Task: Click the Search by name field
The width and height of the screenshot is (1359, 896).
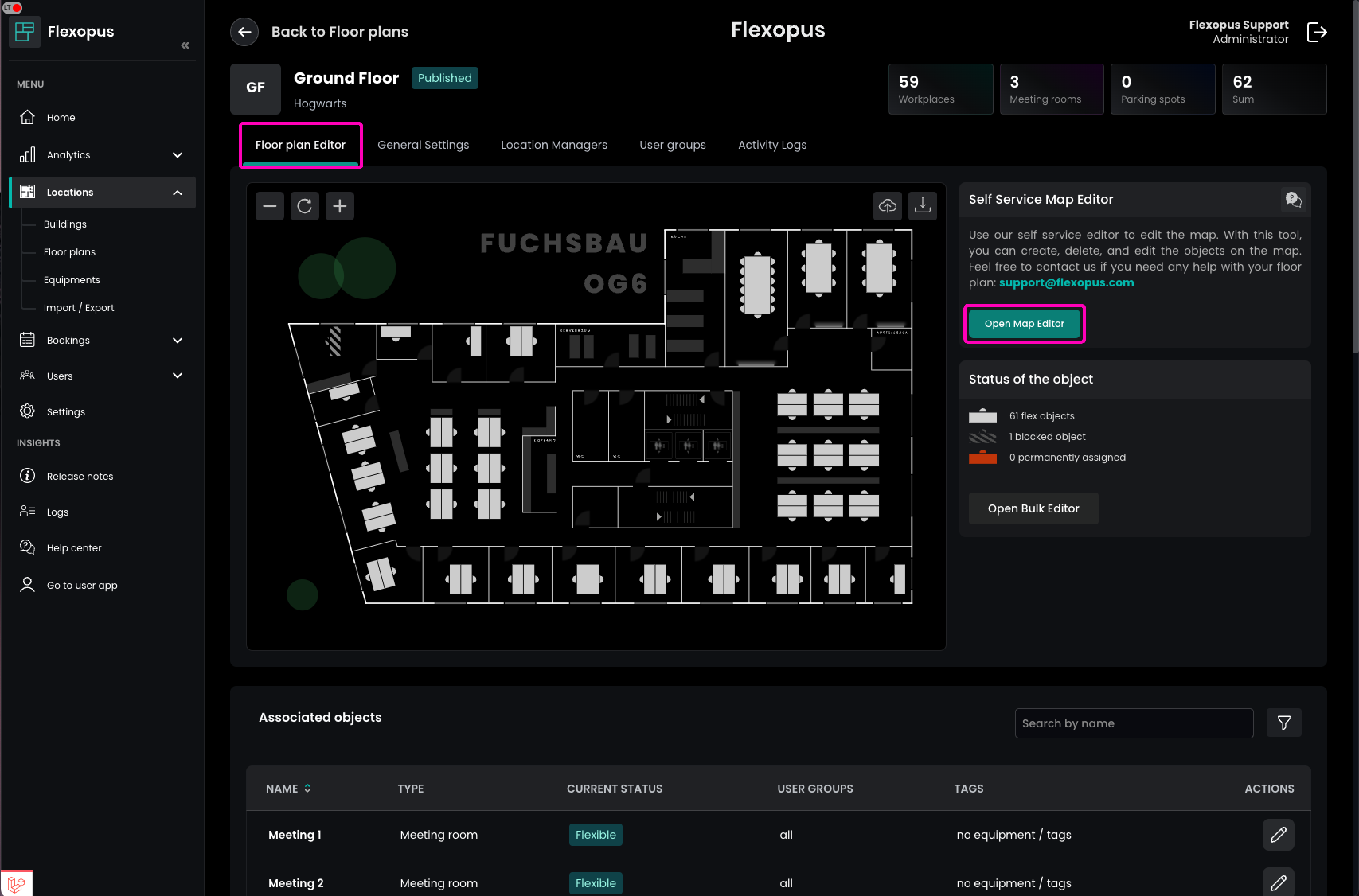Action: click(1133, 723)
